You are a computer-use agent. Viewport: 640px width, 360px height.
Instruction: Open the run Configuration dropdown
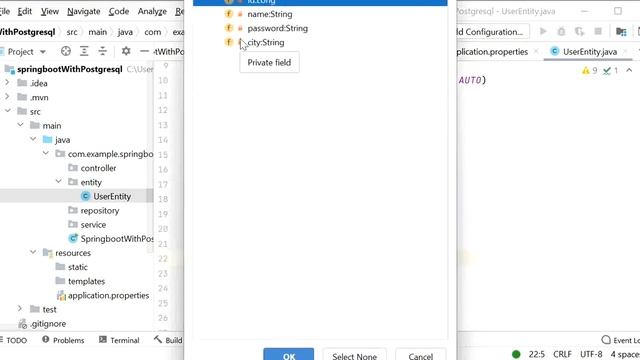click(x=493, y=31)
